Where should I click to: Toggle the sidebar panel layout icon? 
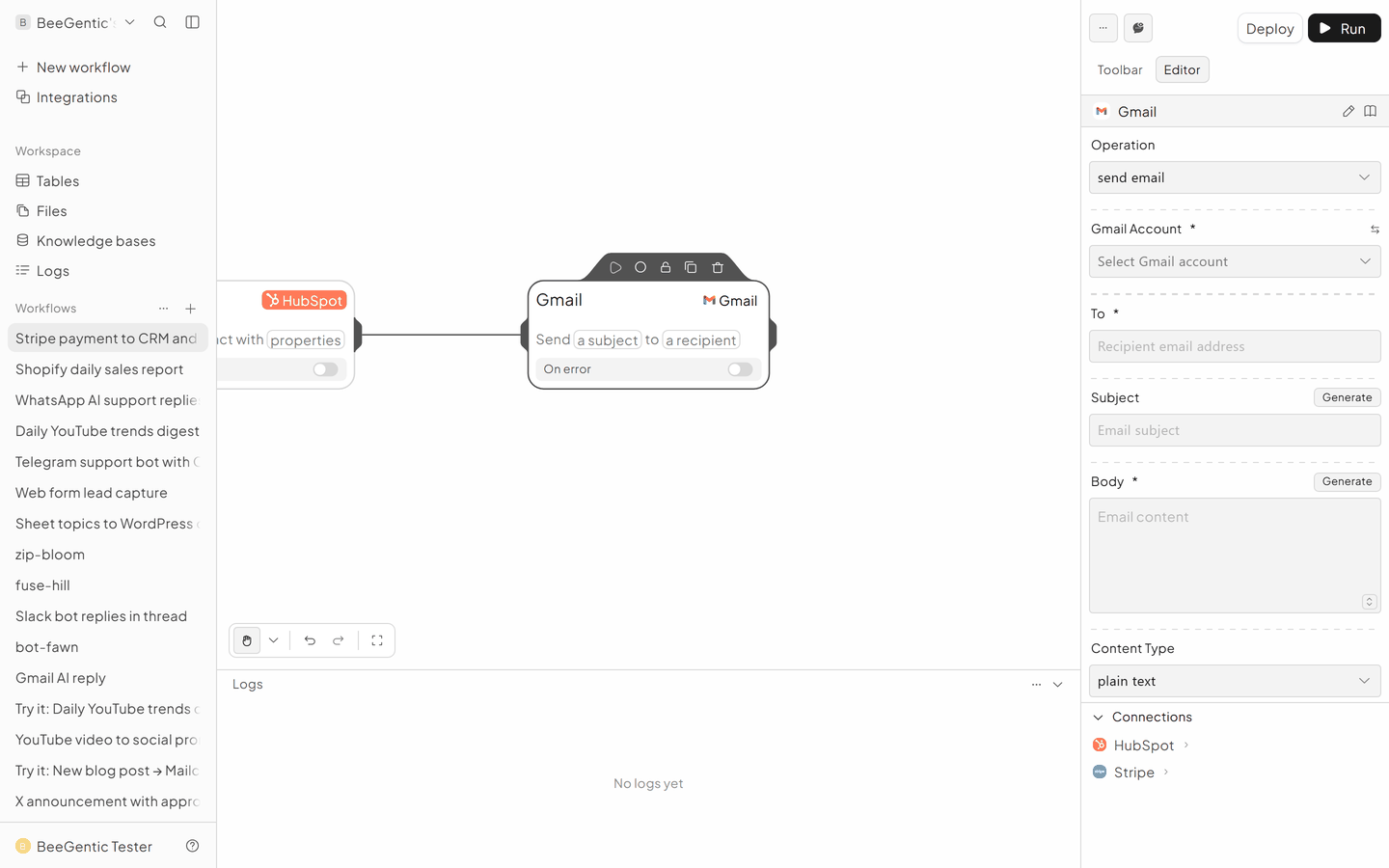coord(192,22)
